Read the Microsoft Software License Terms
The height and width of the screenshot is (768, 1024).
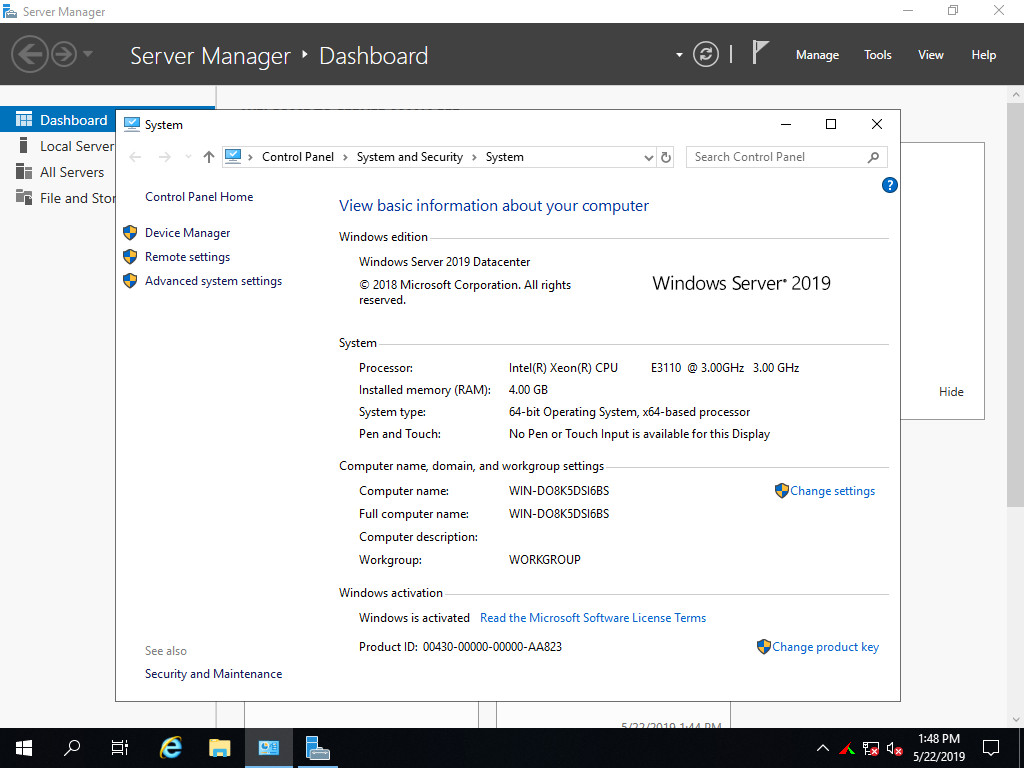593,618
